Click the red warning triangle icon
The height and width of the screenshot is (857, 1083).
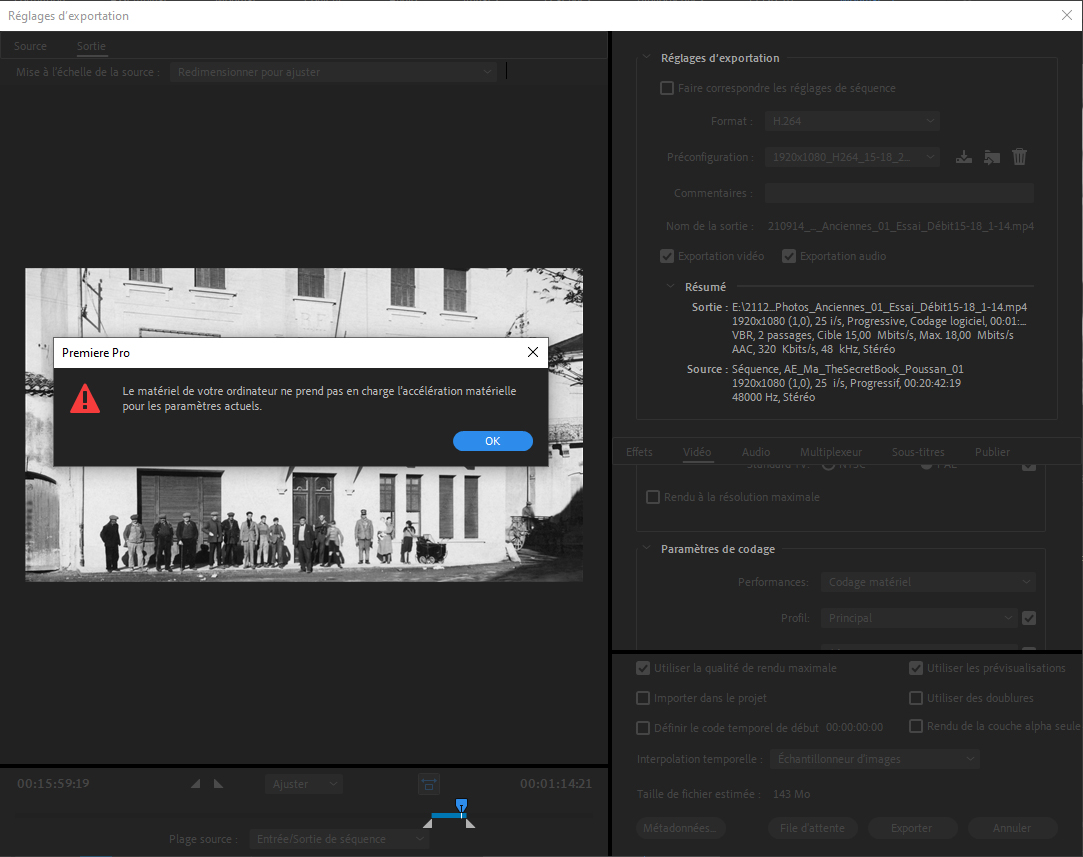pos(85,399)
